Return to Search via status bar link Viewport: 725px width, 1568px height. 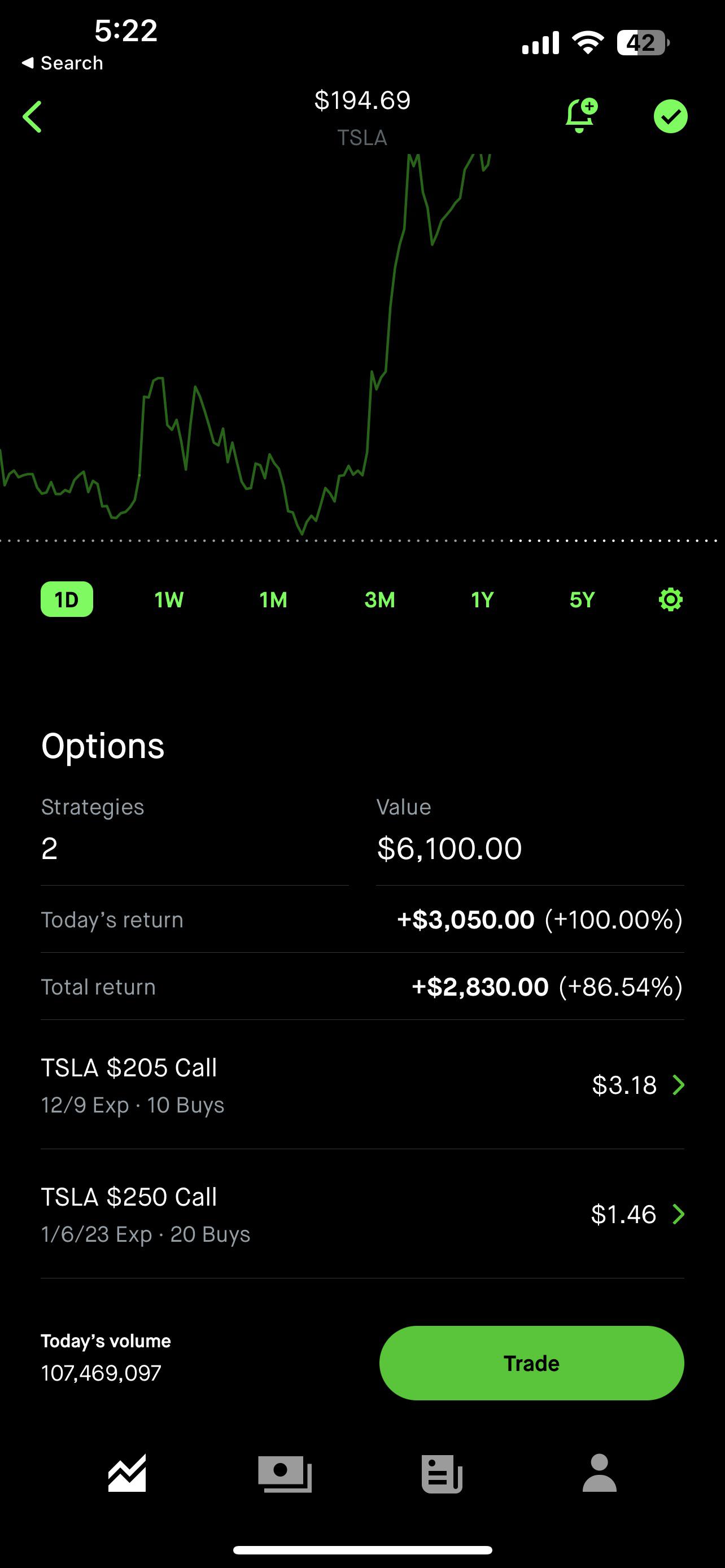[62, 63]
